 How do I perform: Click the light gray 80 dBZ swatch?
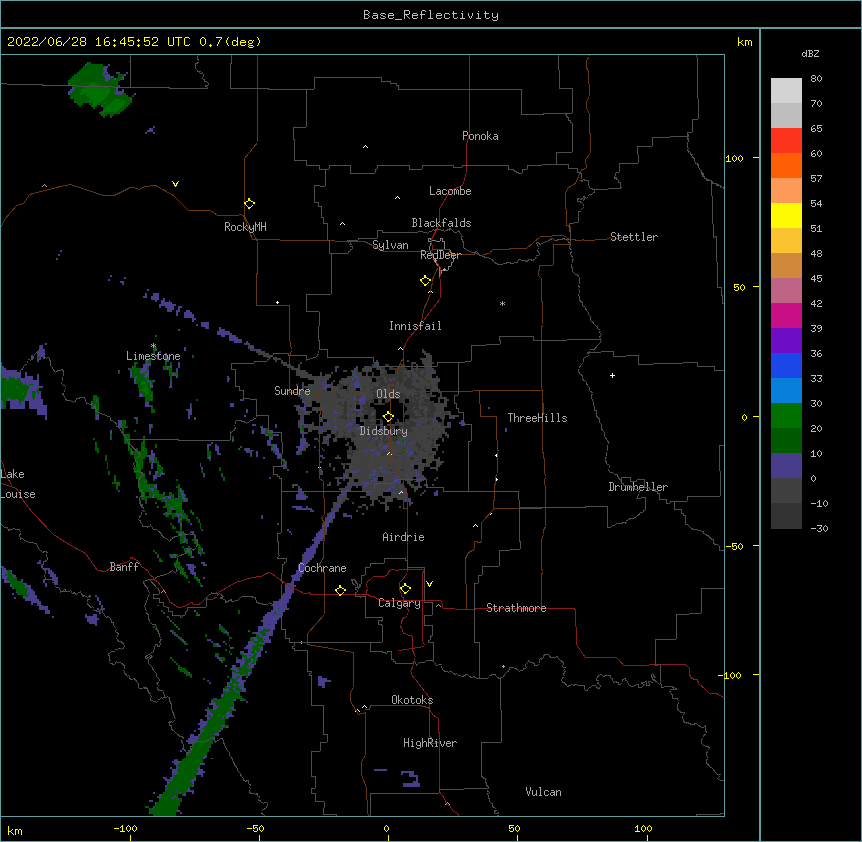(x=786, y=91)
